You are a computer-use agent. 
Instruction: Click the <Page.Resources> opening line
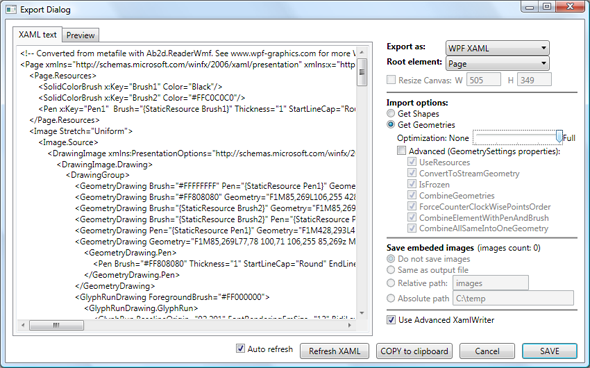click(63, 76)
